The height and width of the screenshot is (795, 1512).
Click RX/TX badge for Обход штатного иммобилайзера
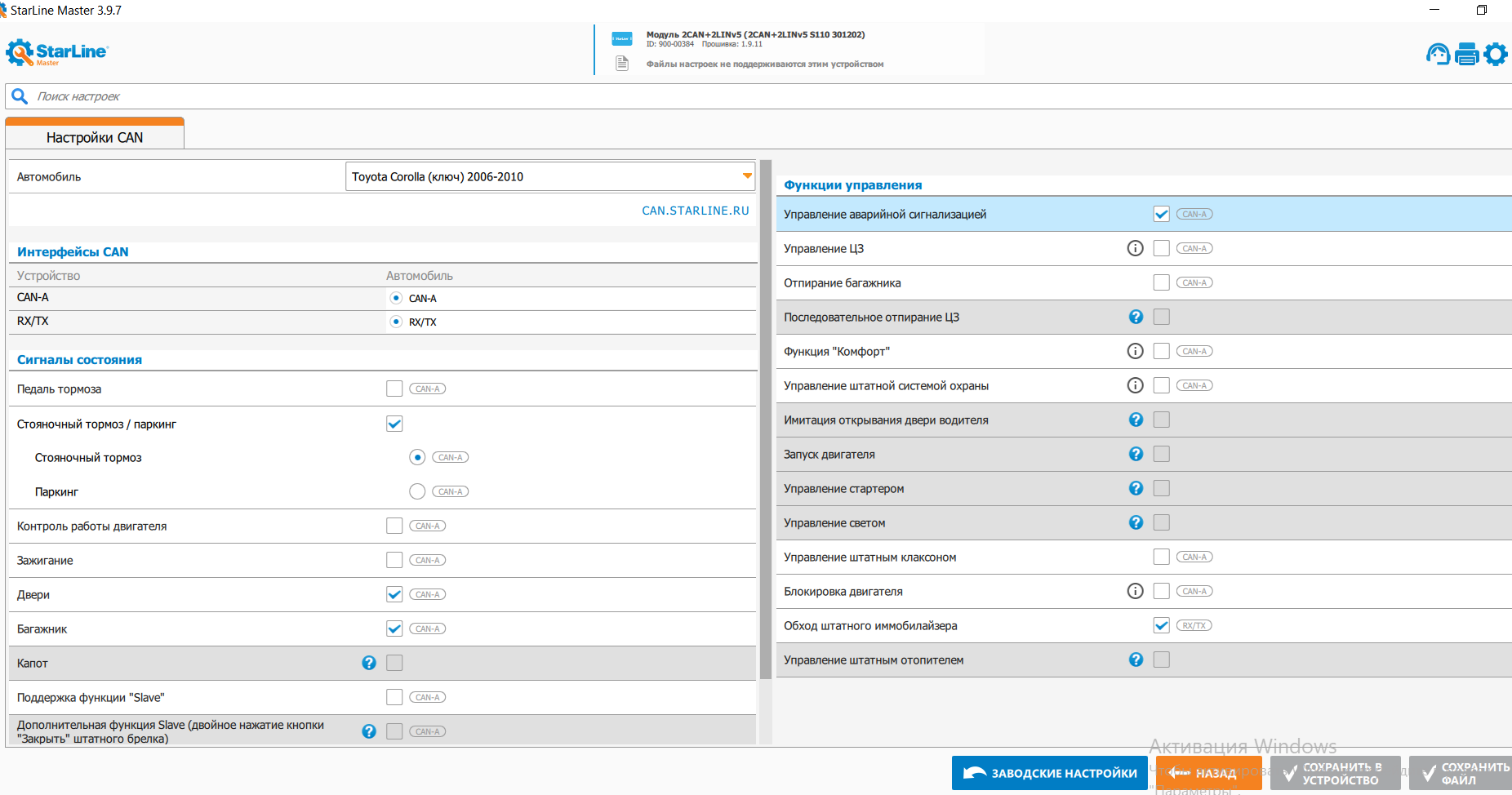pyautogui.click(x=1194, y=625)
